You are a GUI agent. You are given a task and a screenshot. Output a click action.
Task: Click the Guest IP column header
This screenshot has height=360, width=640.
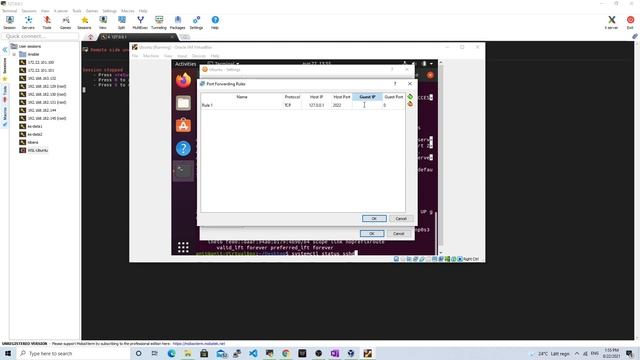tap(367, 97)
